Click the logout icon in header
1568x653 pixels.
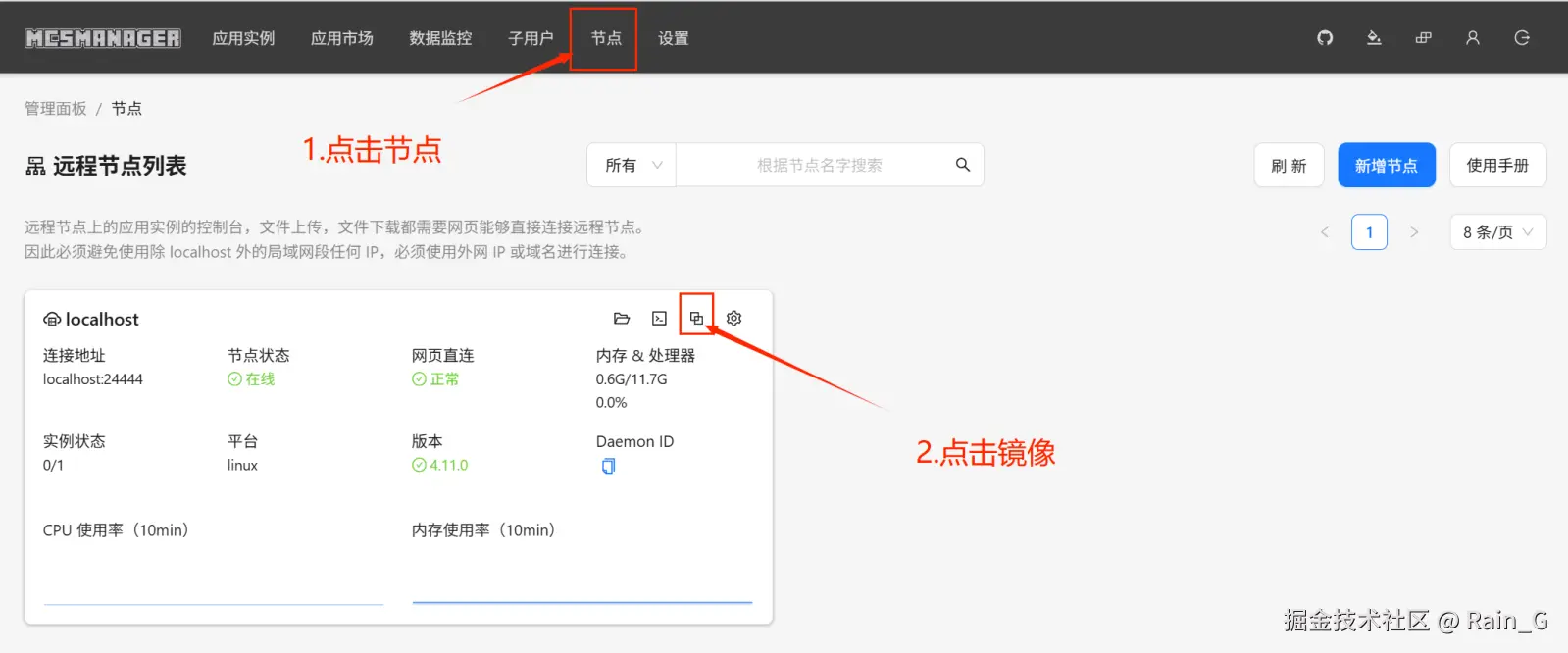(1522, 38)
